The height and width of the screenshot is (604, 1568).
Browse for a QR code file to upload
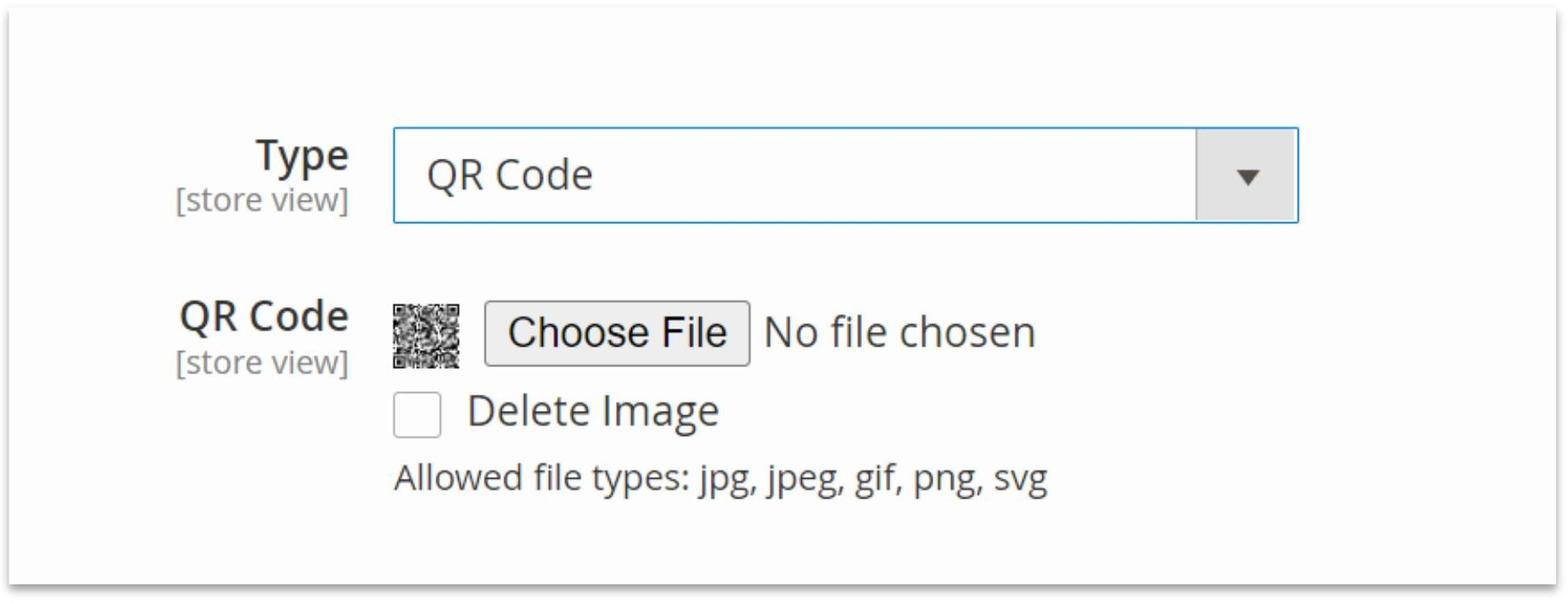click(x=617, y=333)
